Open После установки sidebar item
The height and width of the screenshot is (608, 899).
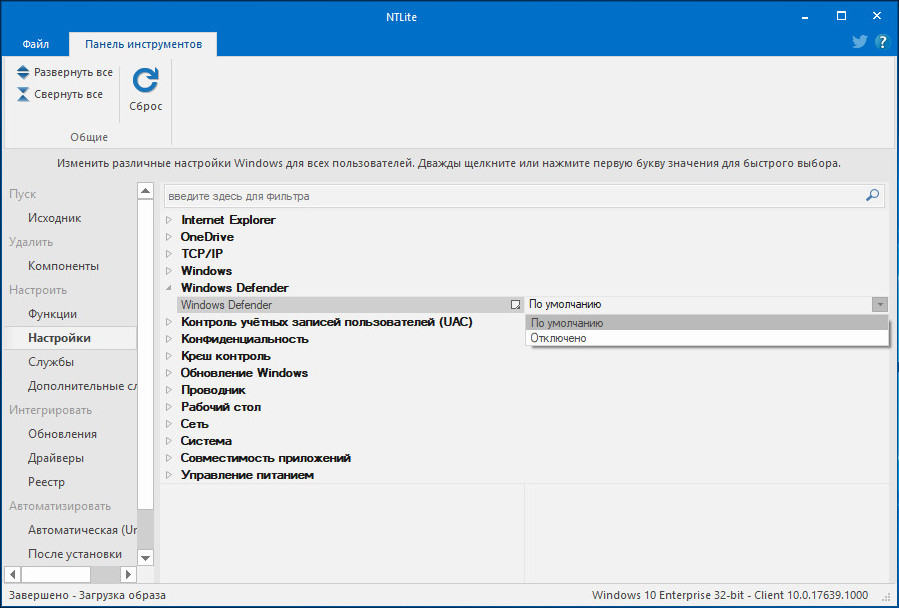pyautogui.click(x=75, y=554)
